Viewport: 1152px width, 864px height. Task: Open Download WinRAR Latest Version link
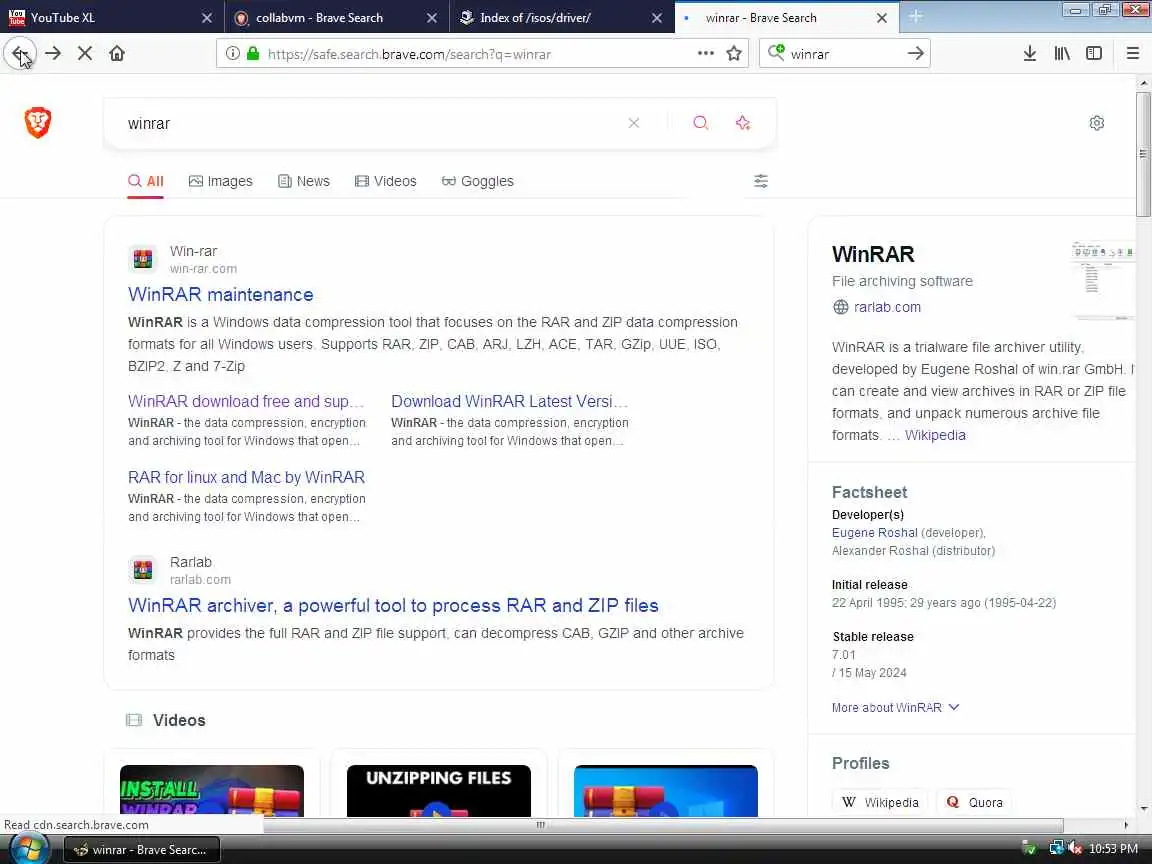(x=509, y=401)
